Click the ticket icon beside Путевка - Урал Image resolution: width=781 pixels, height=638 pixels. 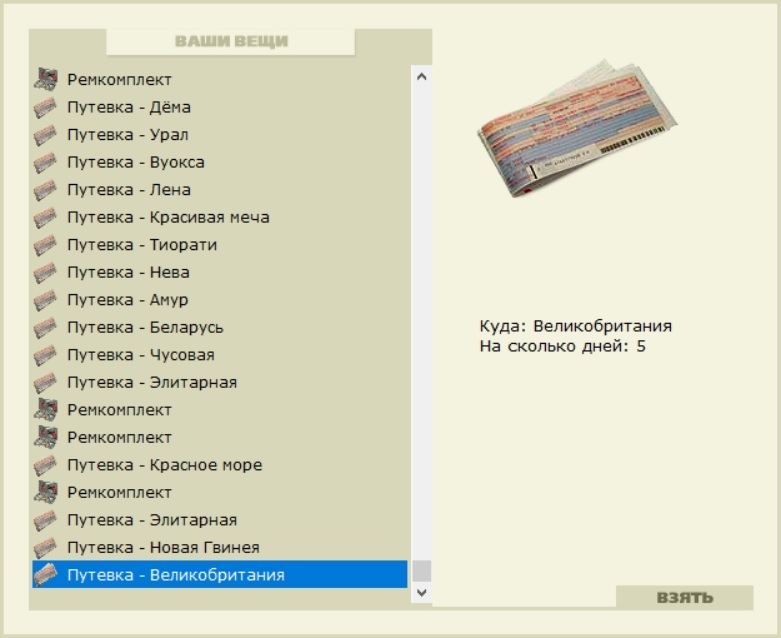click(x=45, y=135)
